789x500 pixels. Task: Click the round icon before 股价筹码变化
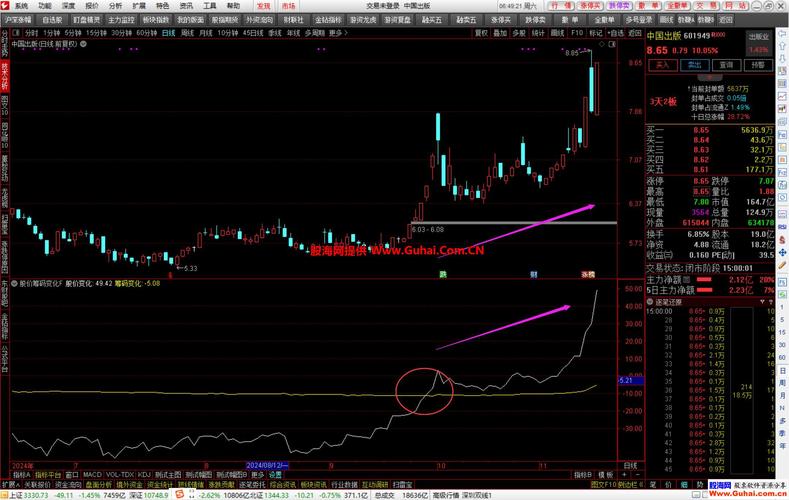[x=15, y=283]
